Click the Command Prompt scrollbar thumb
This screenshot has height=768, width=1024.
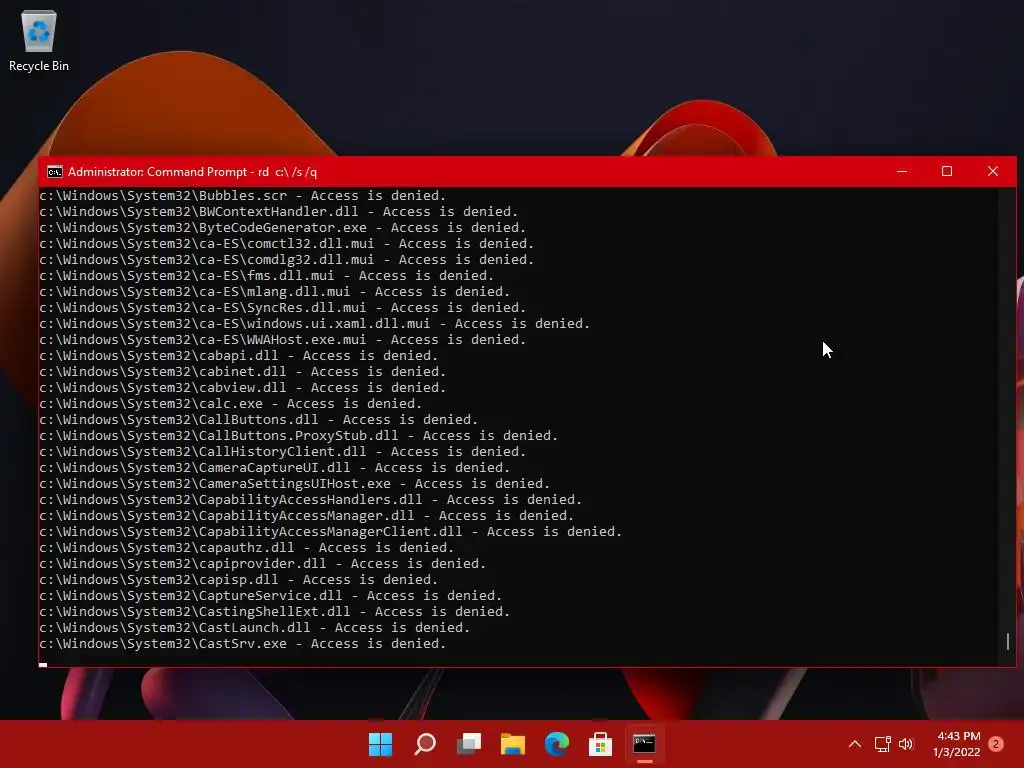click(1008, 641)
